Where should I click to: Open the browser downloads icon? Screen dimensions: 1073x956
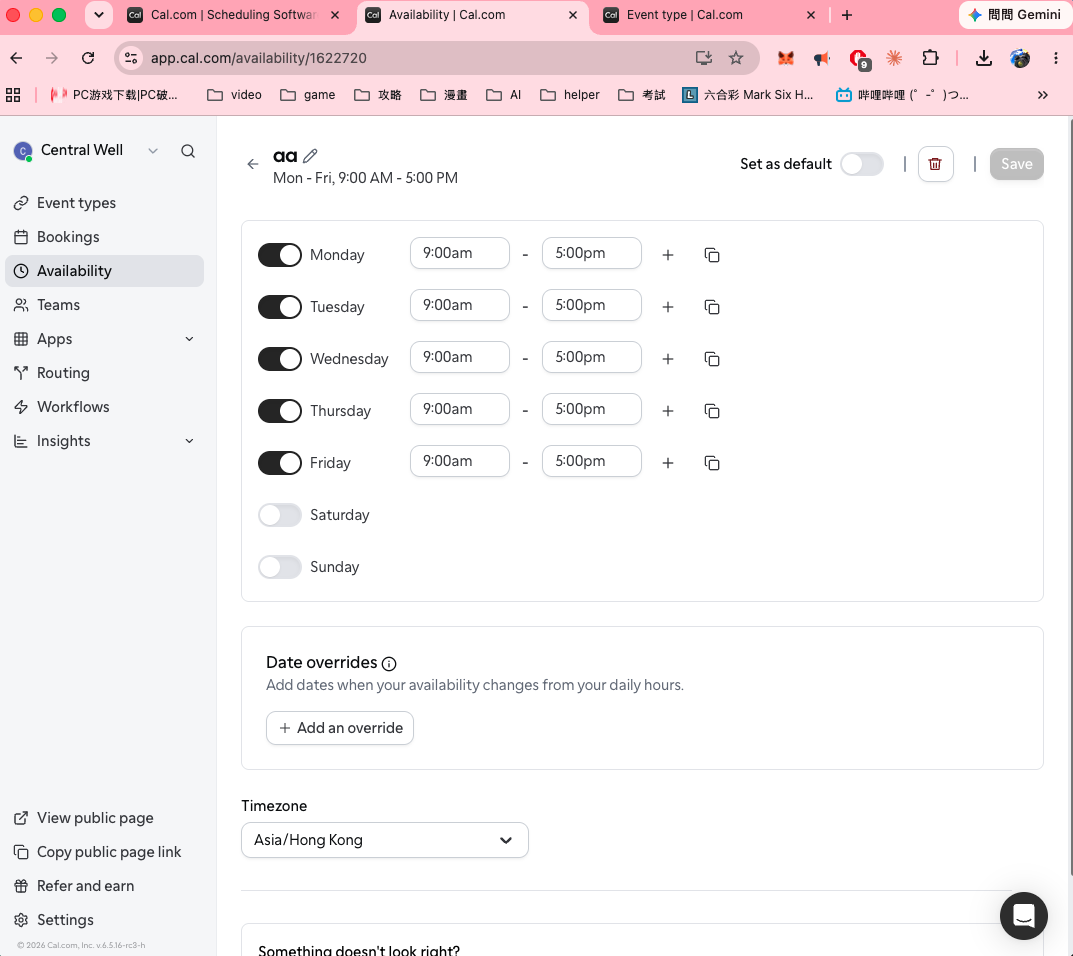coord(983,58)
